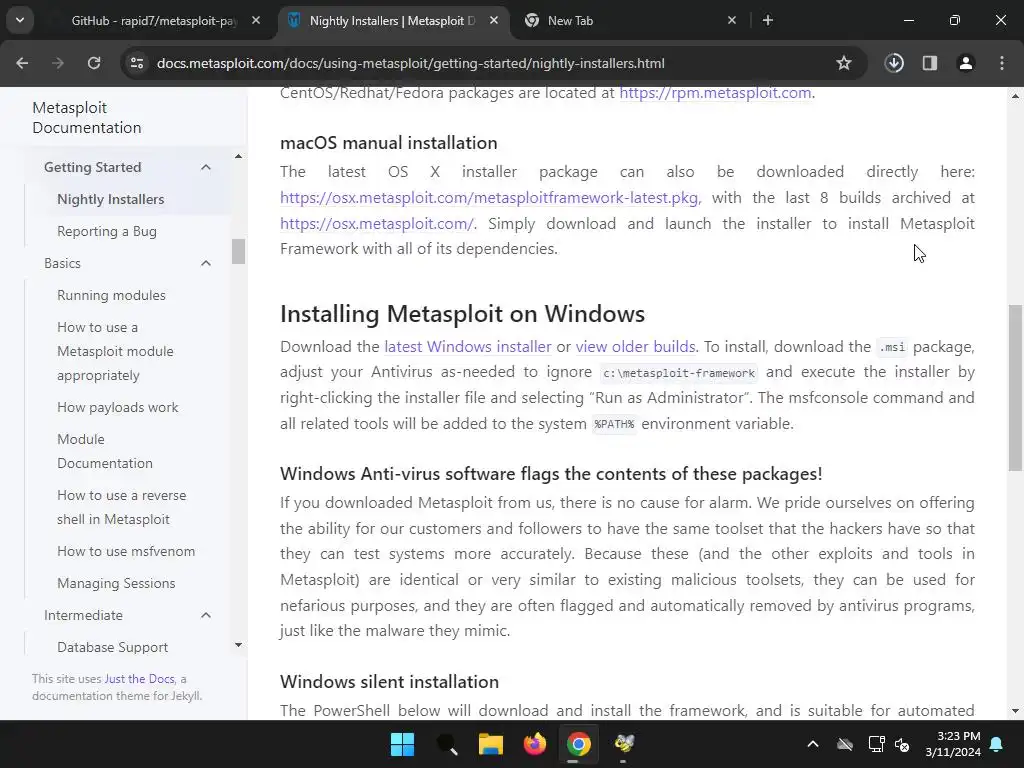
Task: Open How to use a reverse shell page
Action: coord(121,507)
